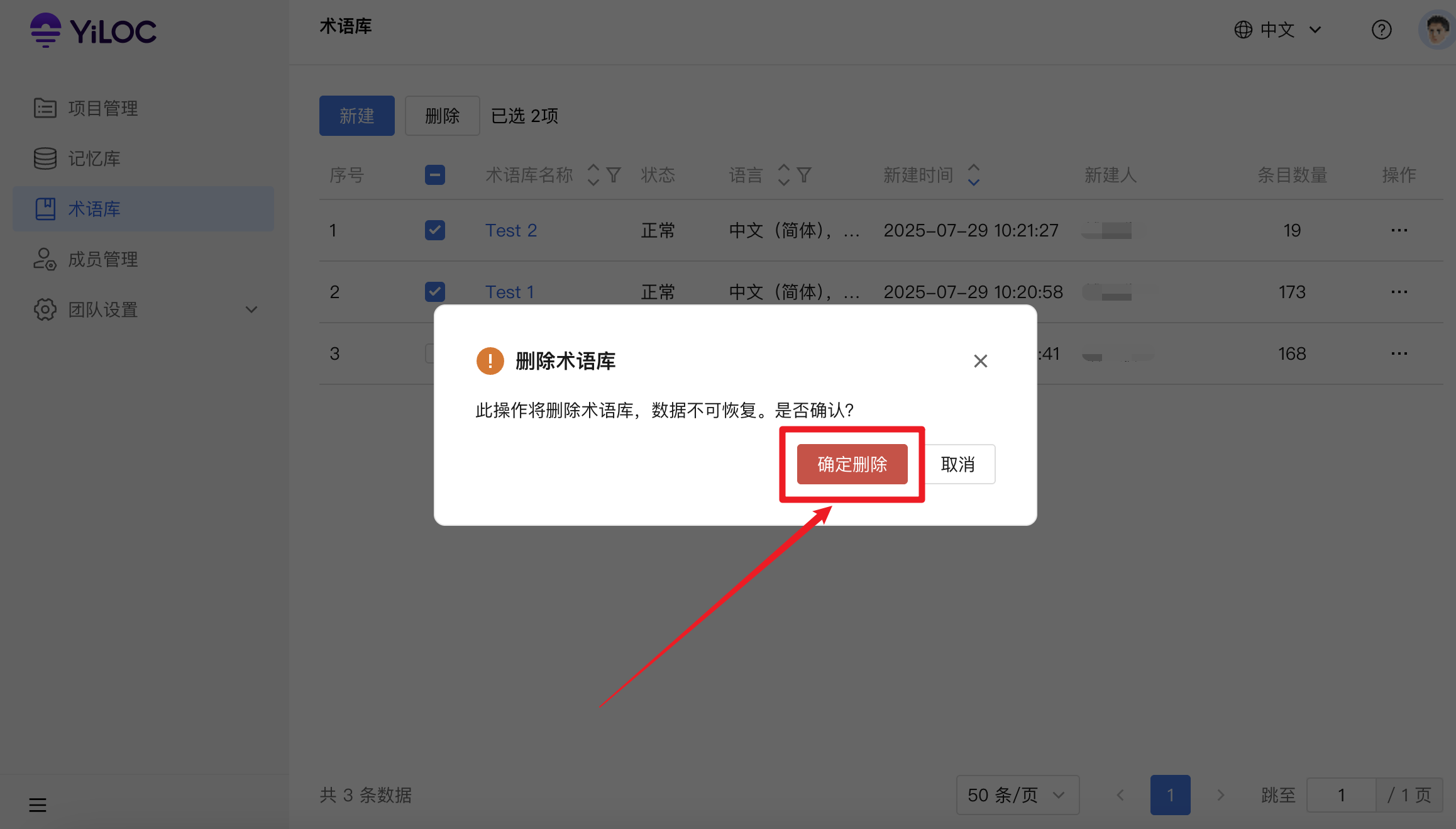Click the orange warning icon in dialog
Viewport: 1456px width, 829px height.
[490, 361]
